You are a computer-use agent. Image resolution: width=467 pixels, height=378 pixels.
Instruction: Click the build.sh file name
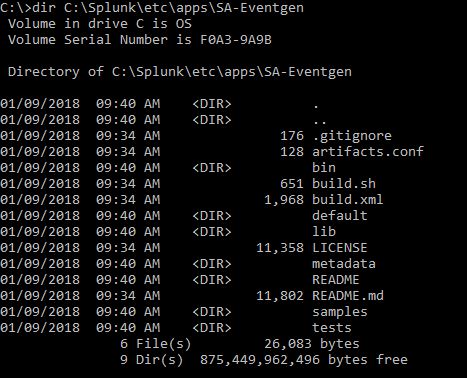coord(344,183)
